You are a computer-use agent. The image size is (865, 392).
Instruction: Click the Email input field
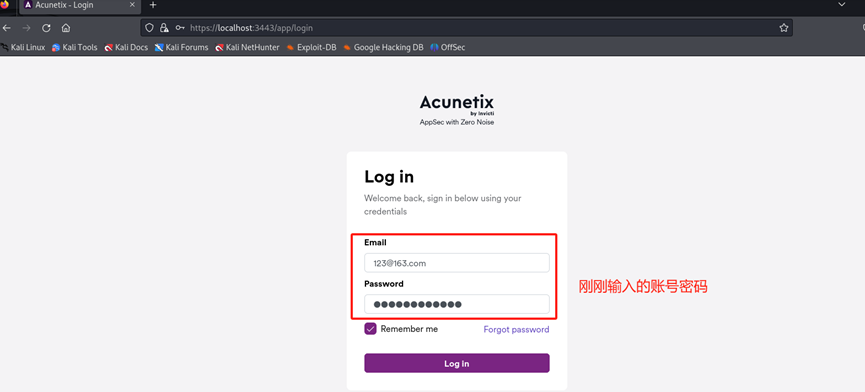[457, 263]
